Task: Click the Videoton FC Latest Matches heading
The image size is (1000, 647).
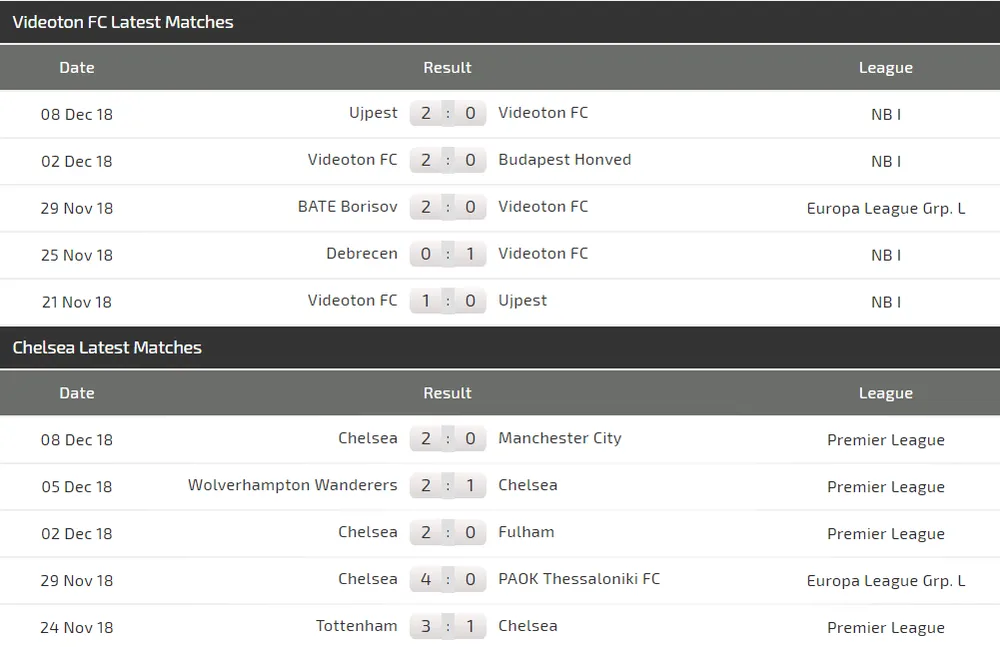Action: coord(123,22)
